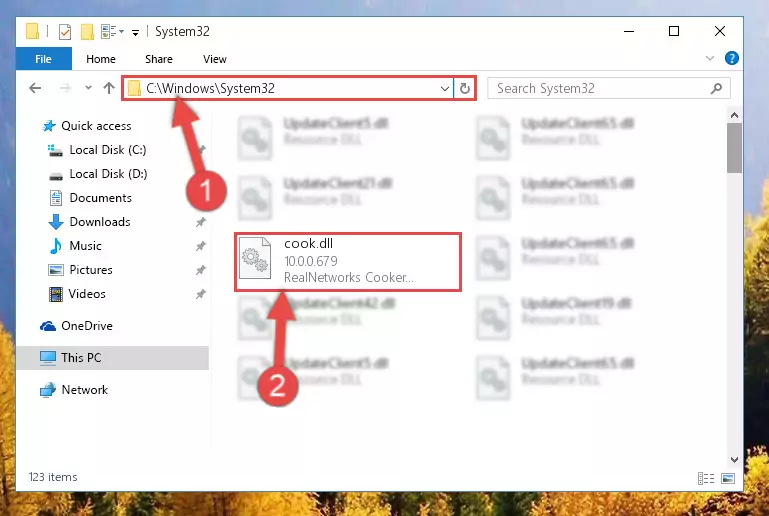Expand the ribbon with the chevron
Image resolution: width=769 pixels, height=516 pixels.
pos(709,58)
